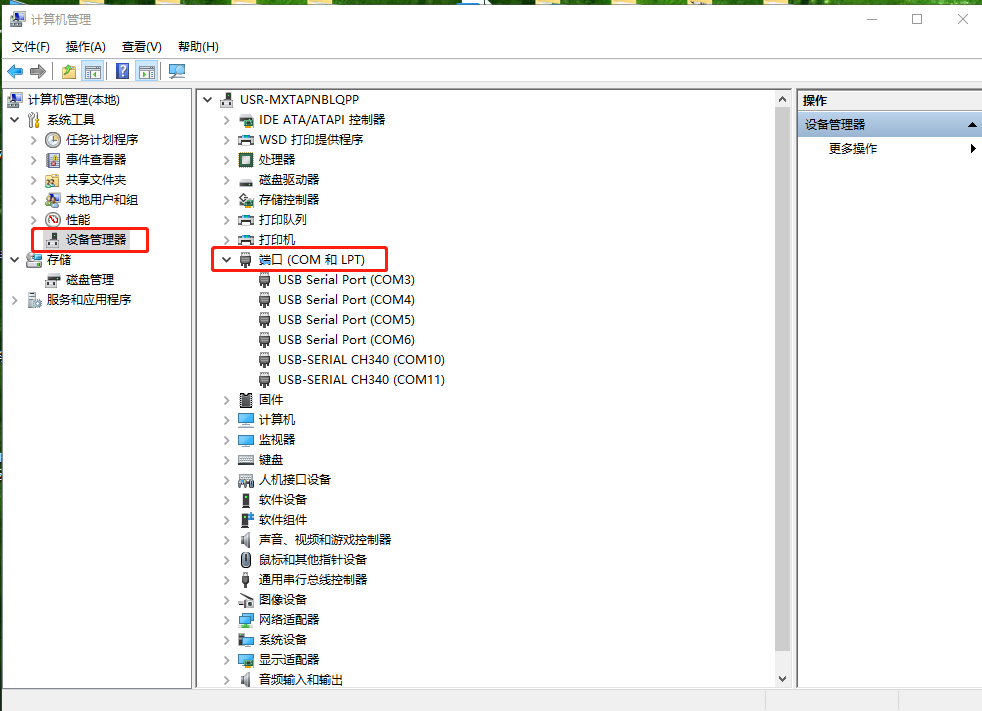
Task: Open the 查看(V) menu
Action: (142, 47)
